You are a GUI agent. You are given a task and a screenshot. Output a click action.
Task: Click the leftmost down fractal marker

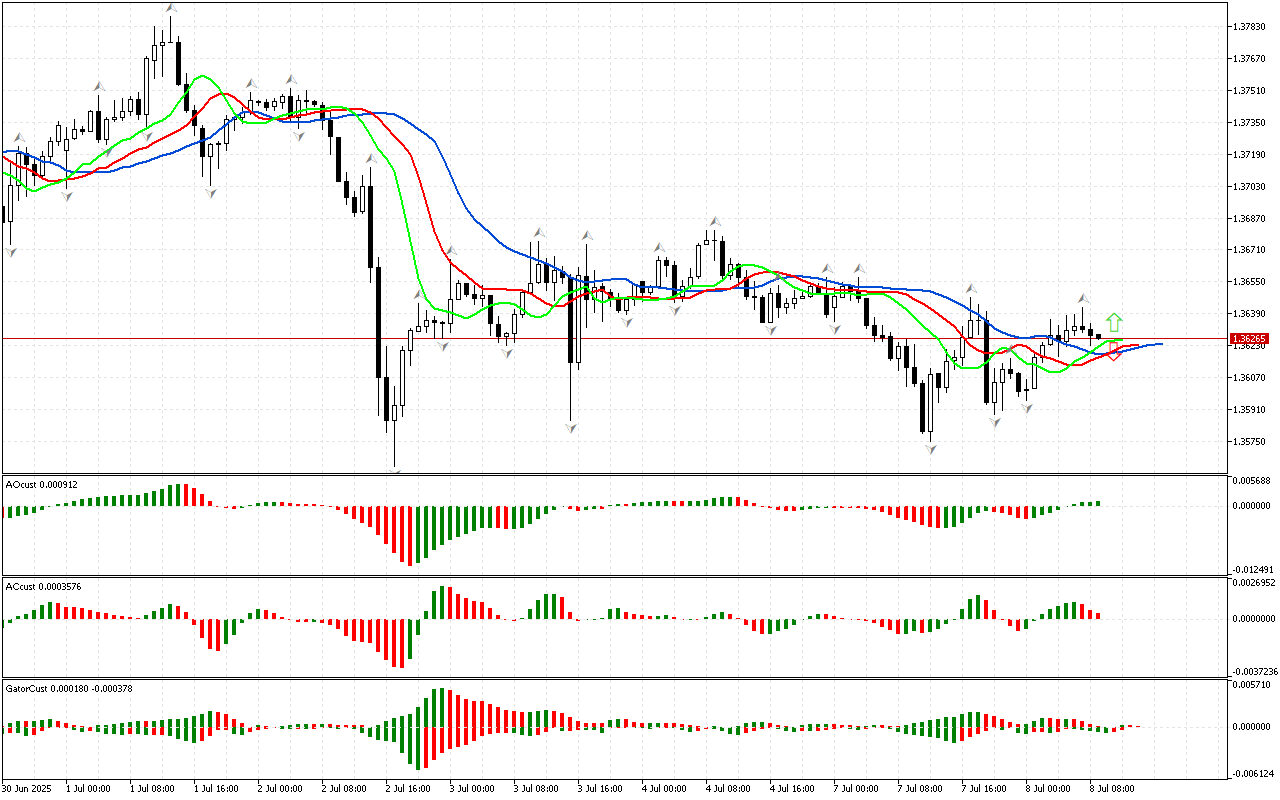point(12,252)
